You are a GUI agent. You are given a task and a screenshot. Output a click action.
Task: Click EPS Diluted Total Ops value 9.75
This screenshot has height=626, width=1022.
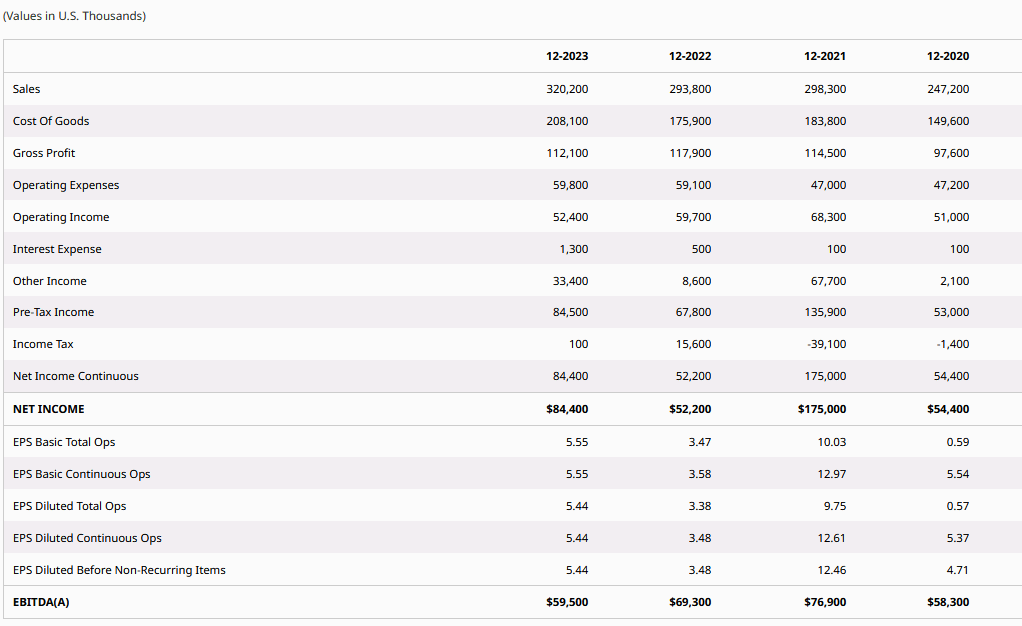[835, 505]
